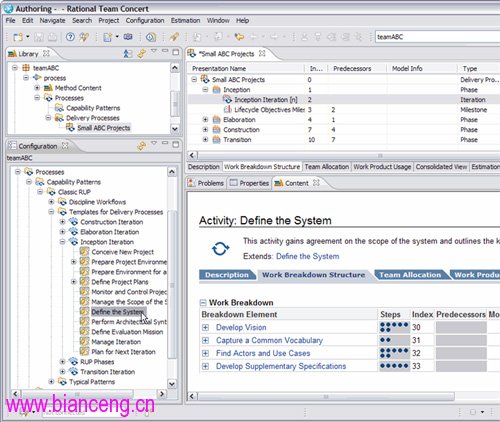
Task: Open the Configuration panel view menu triangle
Action: point(154,143)
